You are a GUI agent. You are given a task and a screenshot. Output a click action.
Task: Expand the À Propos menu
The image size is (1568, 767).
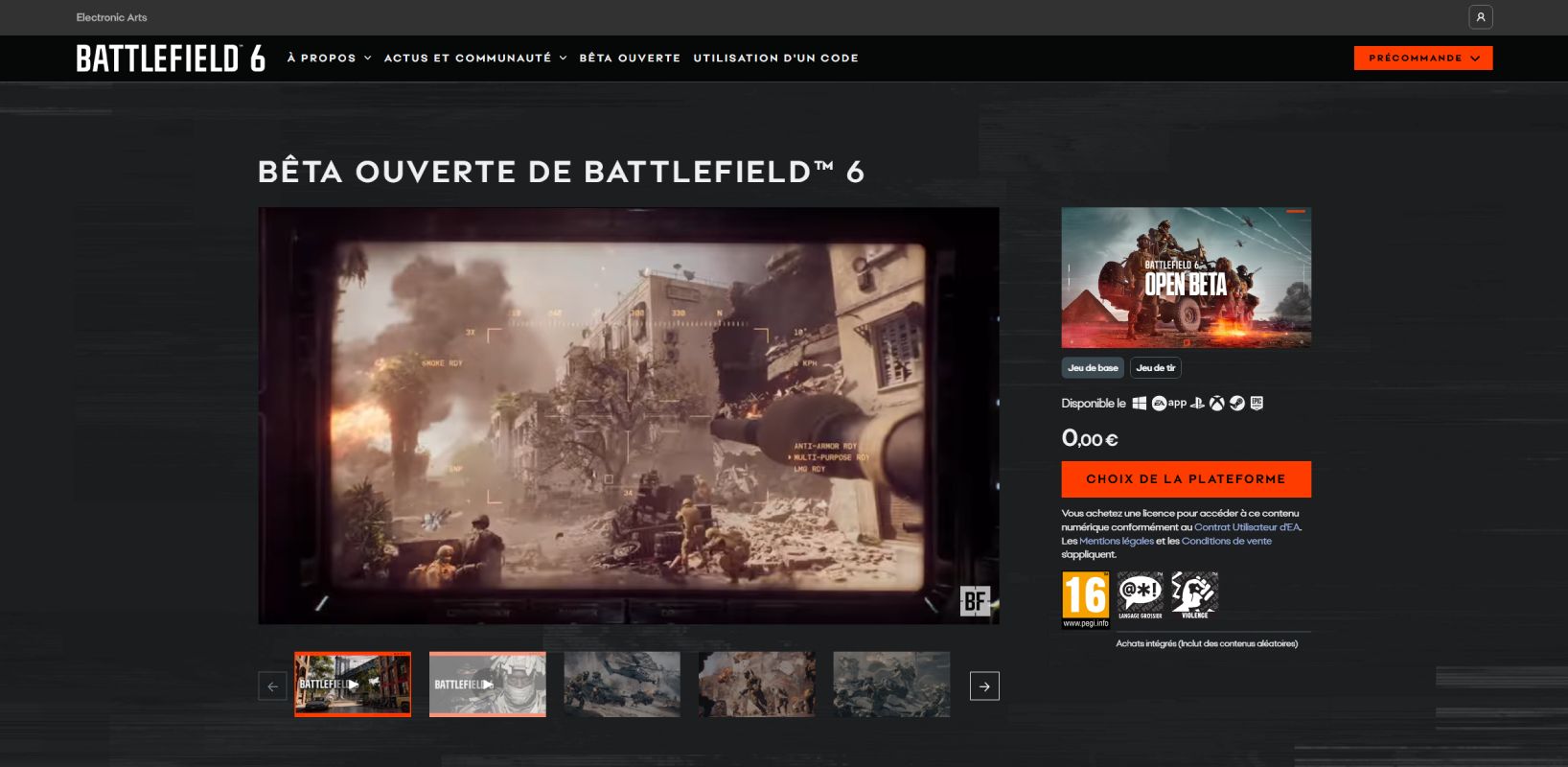click(329, 58)
